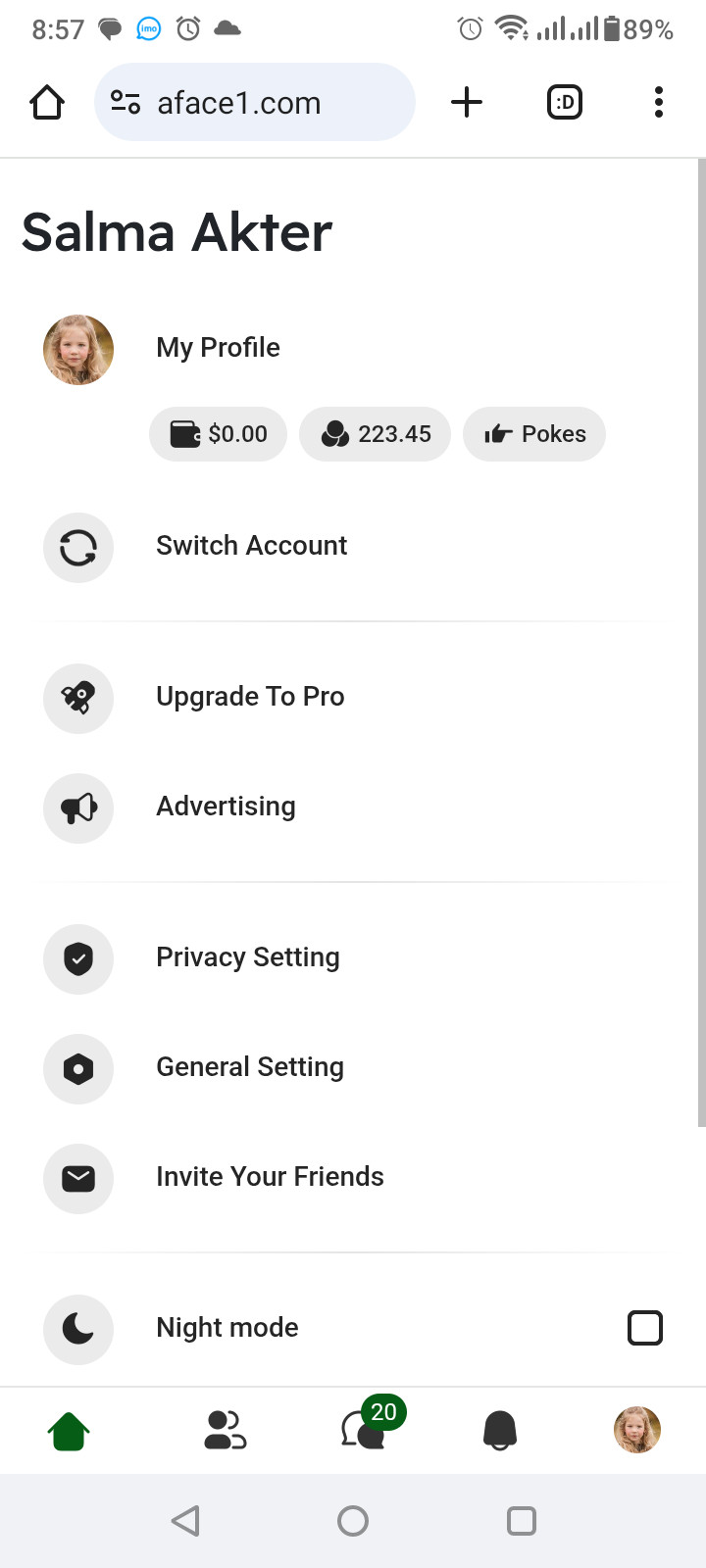The height and width of the screenshot is (1568, 706).
Task: Open the browser three-dot menu
Action: [659, 102]
